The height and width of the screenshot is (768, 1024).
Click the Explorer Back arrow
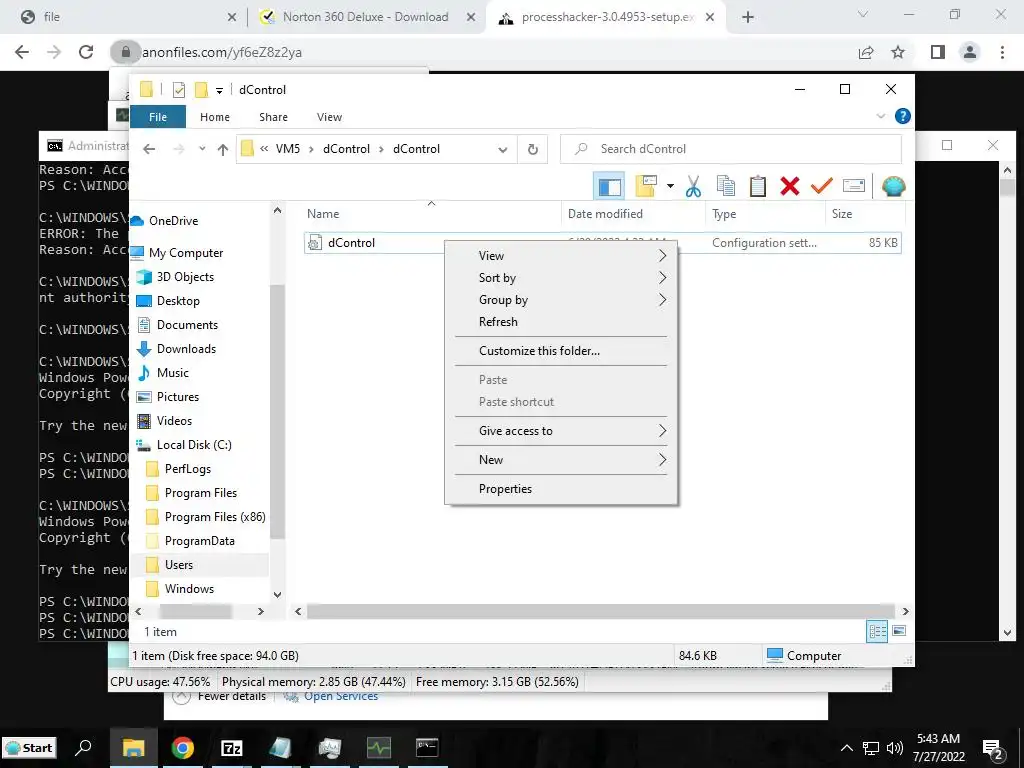click(x=149, y=150)
